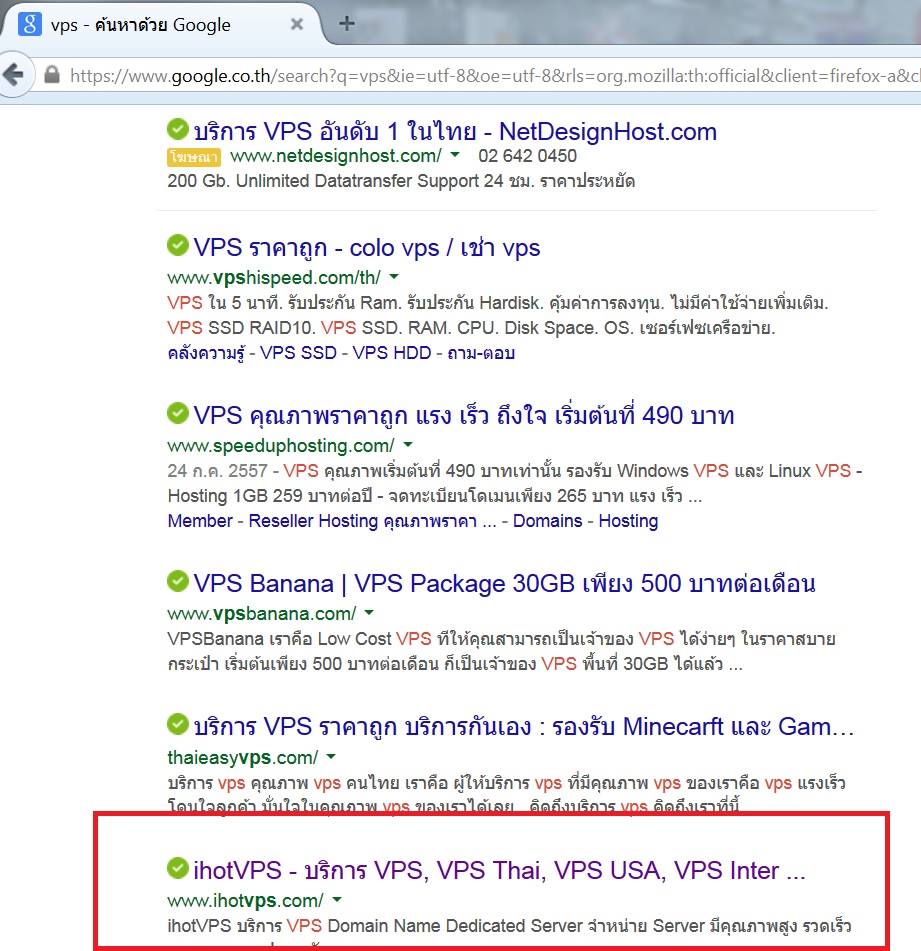Click the yellow โฆษณา ad label
Screen dimensions: 921x951
click(x=194, y=157)
